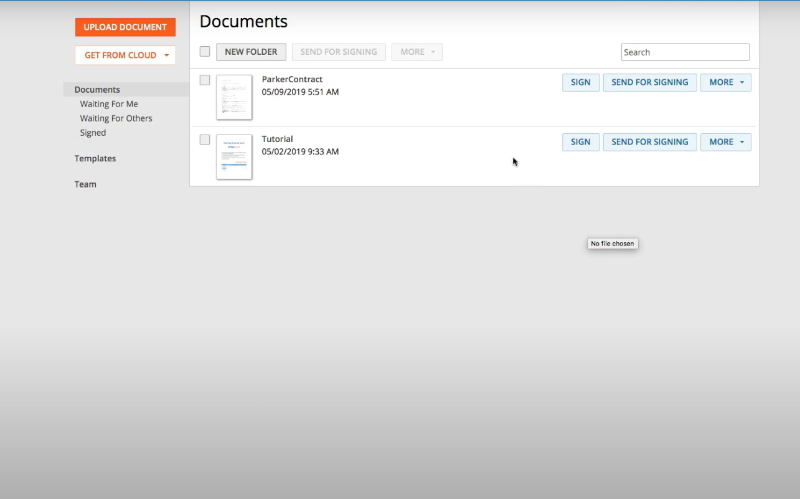Viewport: 800px width, 499px height.
Task: Focus the Search field
Action: (x=685, y=52)
